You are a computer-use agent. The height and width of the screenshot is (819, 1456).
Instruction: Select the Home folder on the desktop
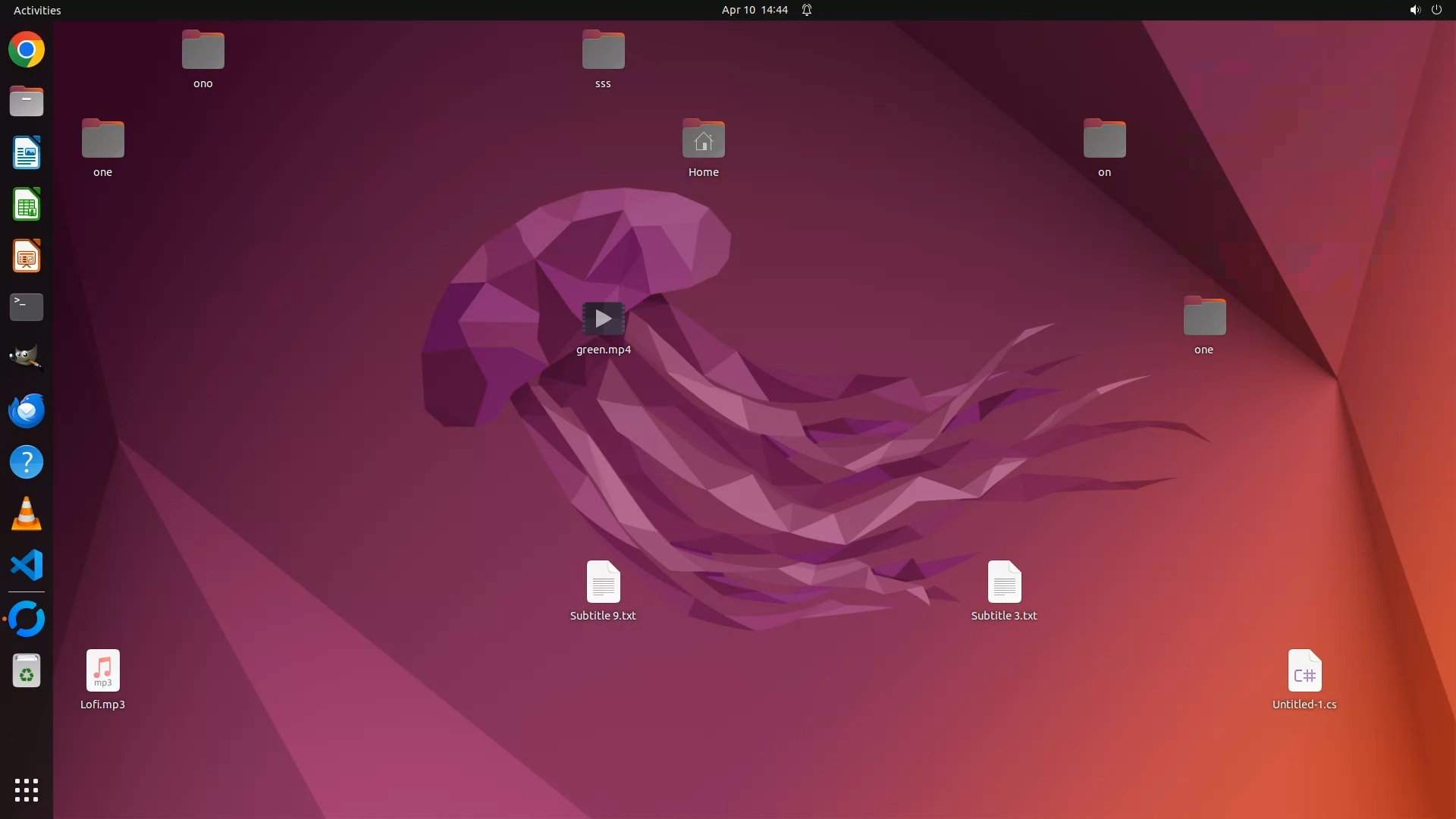coord(703,140)
